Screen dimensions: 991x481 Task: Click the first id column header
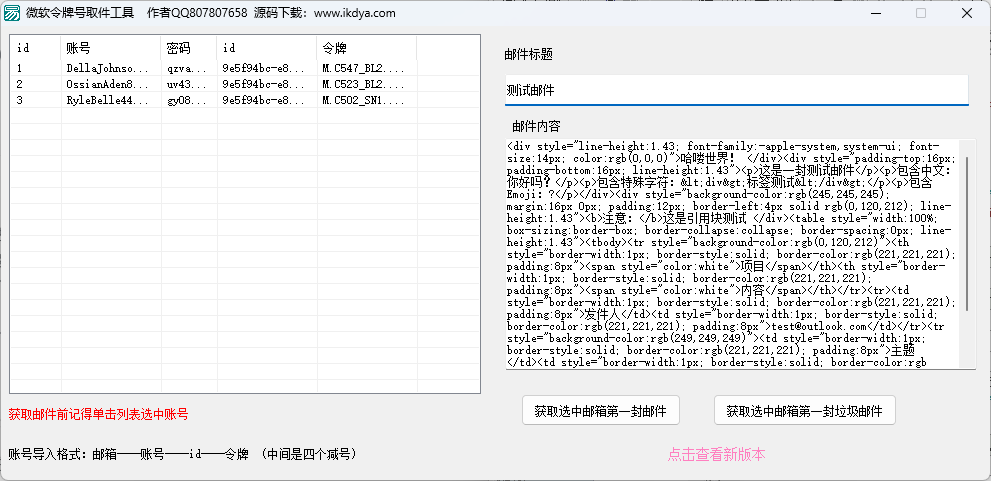[x=35, y=48]
